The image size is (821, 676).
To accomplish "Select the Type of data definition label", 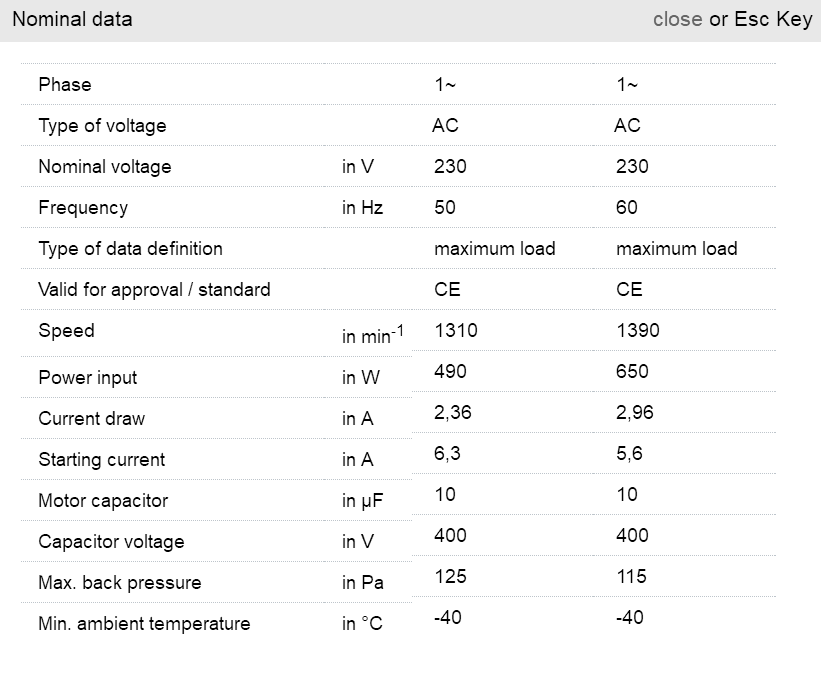I will pyautogui.click(x=130, y=249).
